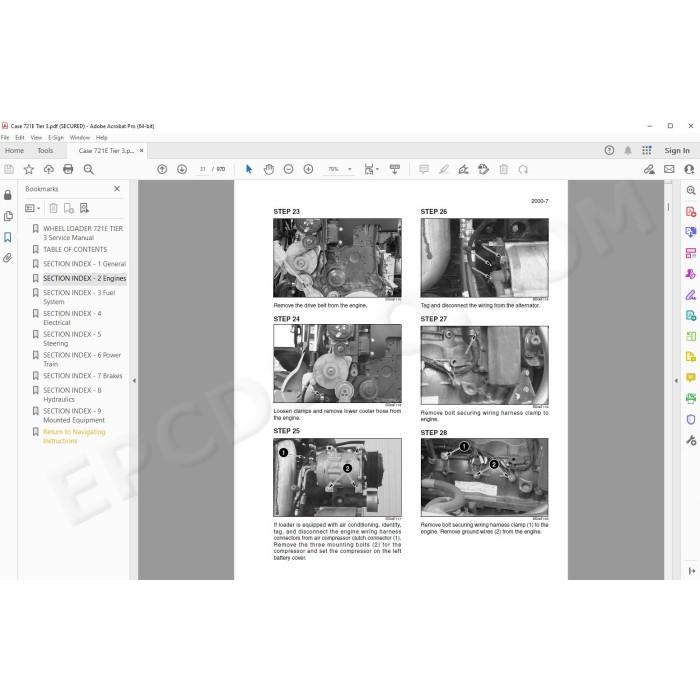Click Return to Navigating Instructions bookmark
The image size is (700, 700).
pyautogui.click(x=74, y=436)
